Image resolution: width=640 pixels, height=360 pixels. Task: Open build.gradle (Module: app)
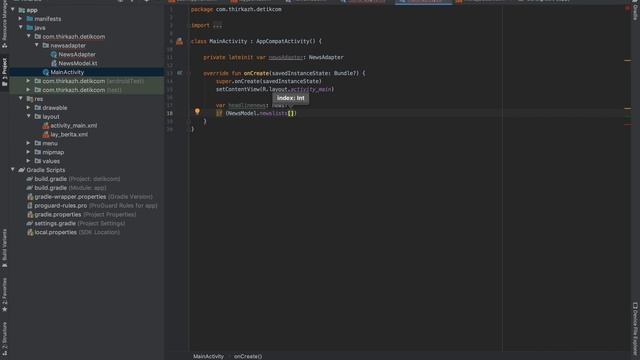click(70, 188)
